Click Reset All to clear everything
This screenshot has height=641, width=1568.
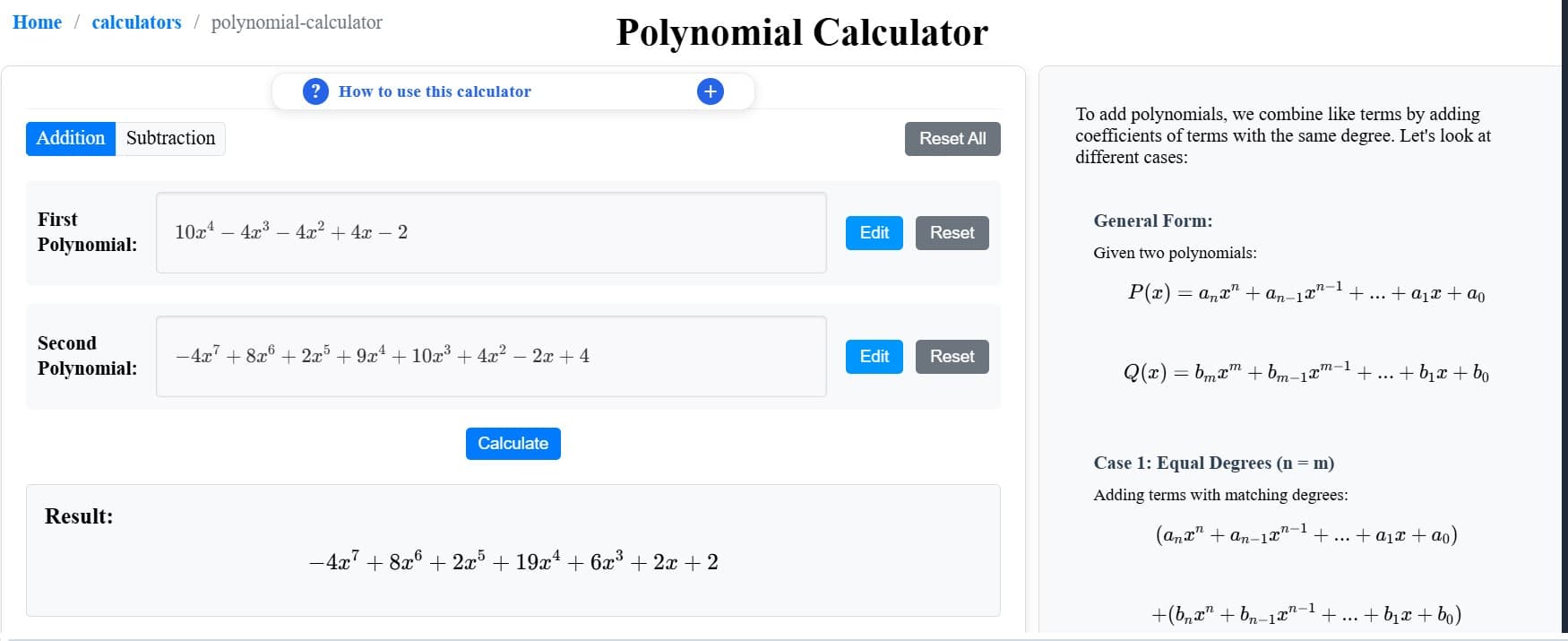(952, 138)
